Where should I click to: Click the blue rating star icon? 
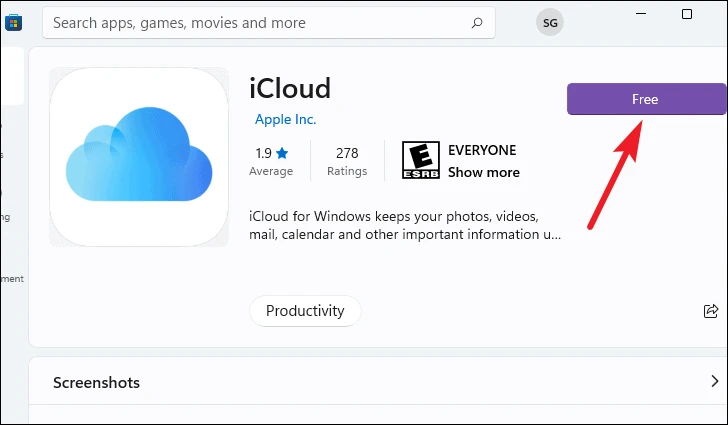[282, 153]
